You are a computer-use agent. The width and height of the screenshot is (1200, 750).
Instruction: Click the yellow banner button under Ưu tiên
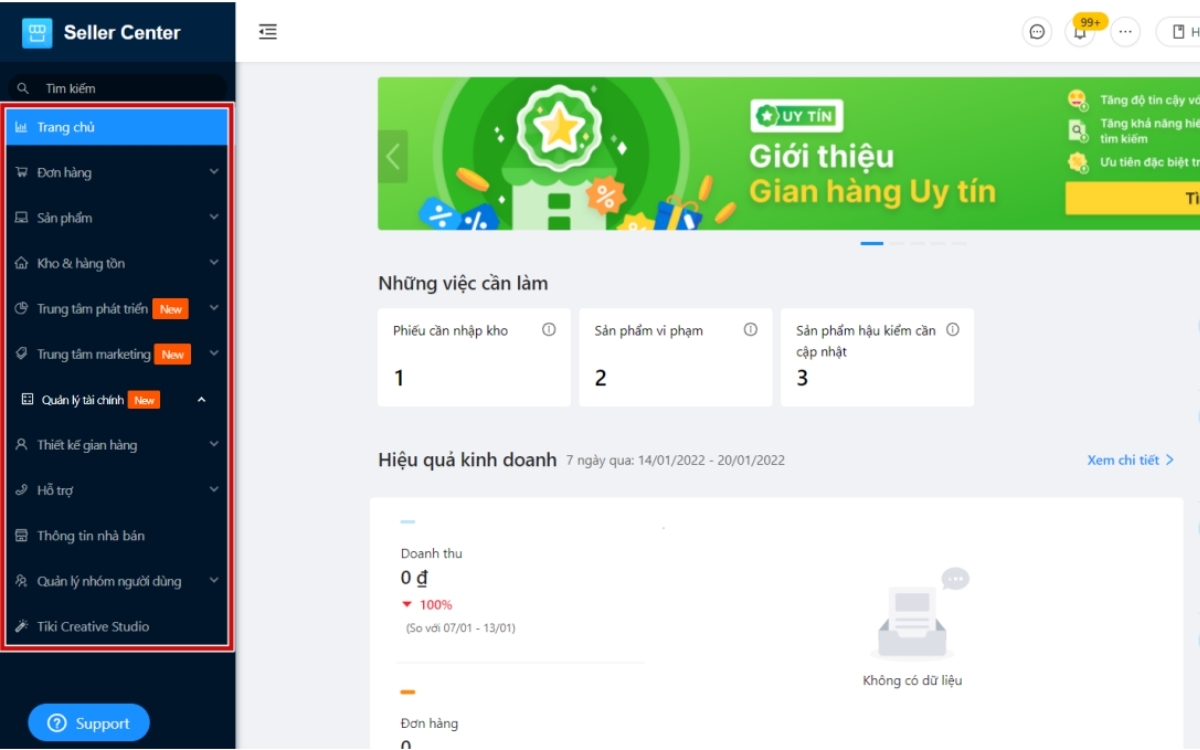tap(1132, 198)
